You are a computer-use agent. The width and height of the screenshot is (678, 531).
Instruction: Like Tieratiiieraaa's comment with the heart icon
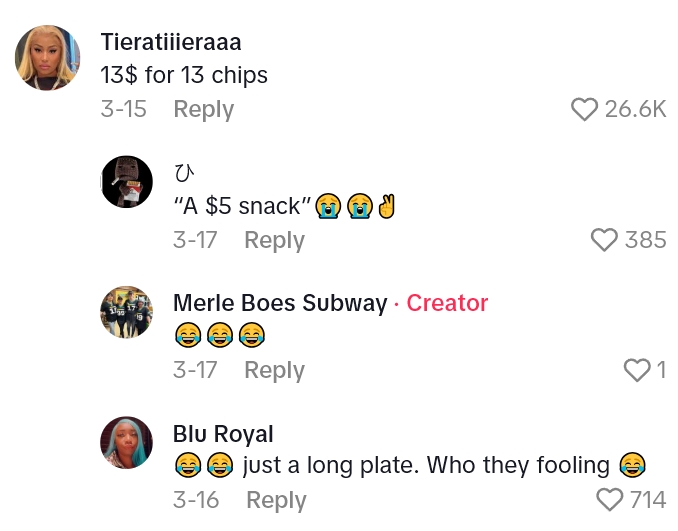tap(584, 110)
